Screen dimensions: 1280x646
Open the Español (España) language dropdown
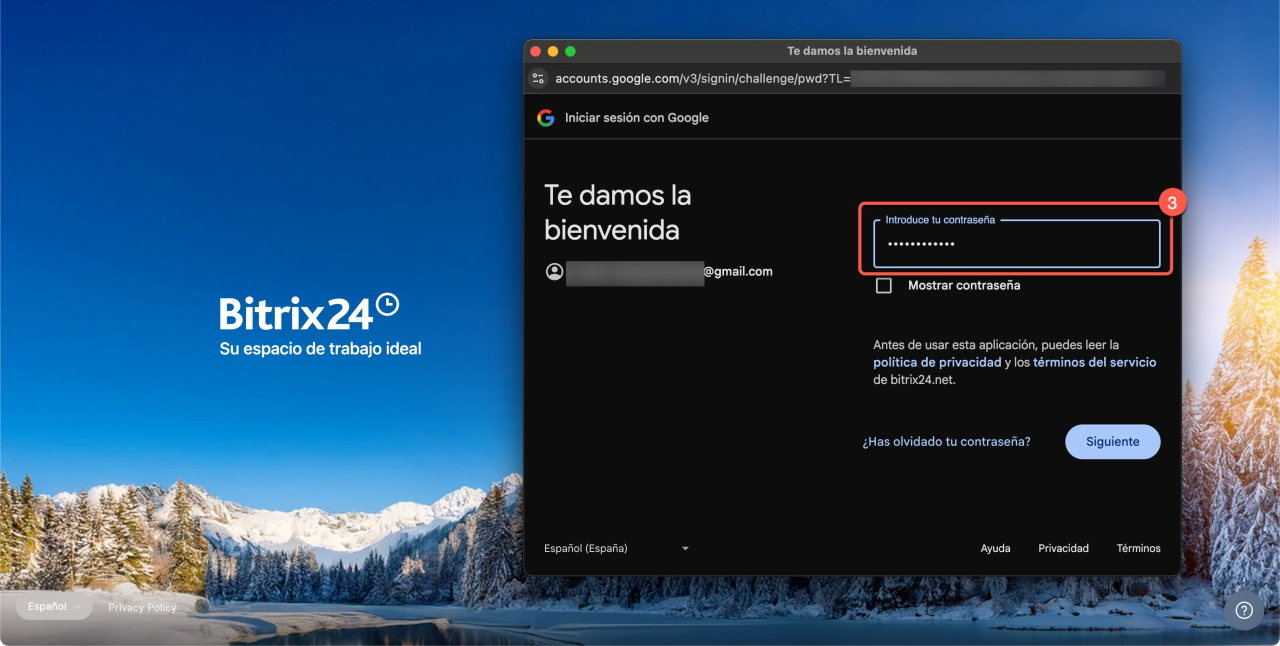[x=616, y=548]
